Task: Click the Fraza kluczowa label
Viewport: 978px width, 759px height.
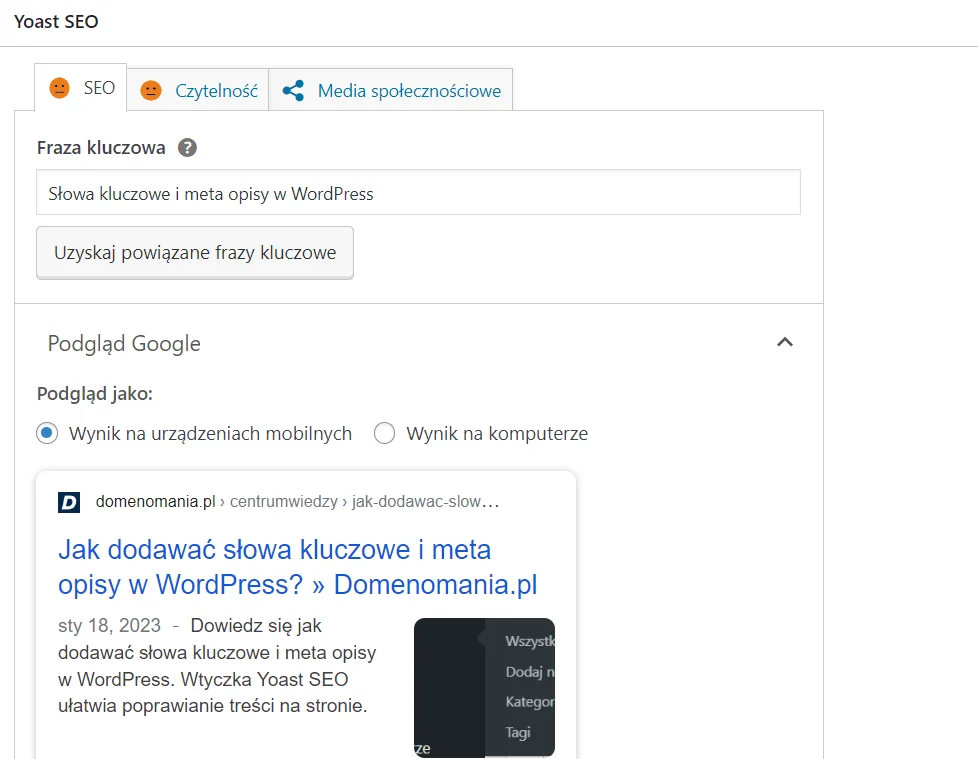Action: [101, 148]
